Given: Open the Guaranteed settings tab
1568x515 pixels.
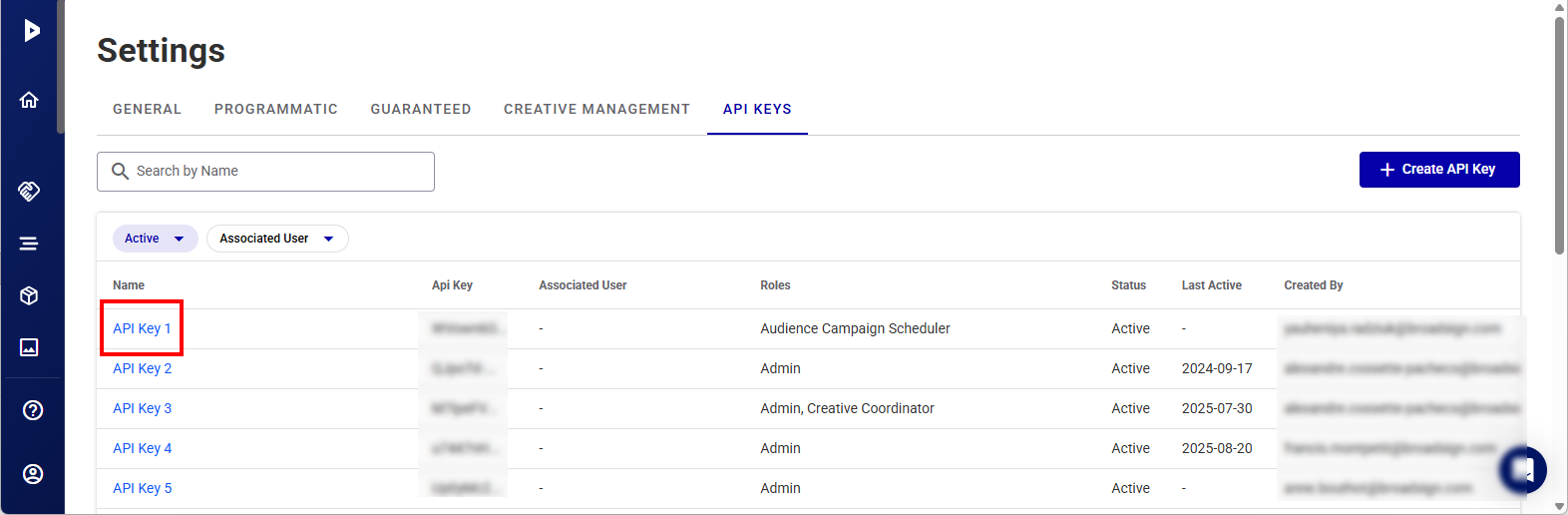Looking at the screenshot, I should point(420,109).
